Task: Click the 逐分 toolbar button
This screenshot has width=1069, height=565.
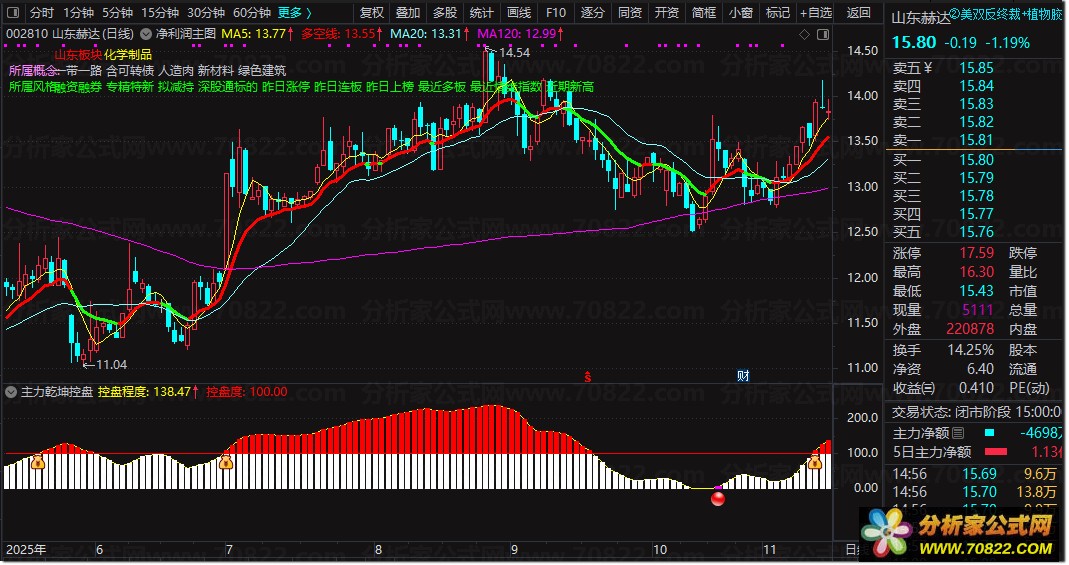Action: tap(592, 12)
